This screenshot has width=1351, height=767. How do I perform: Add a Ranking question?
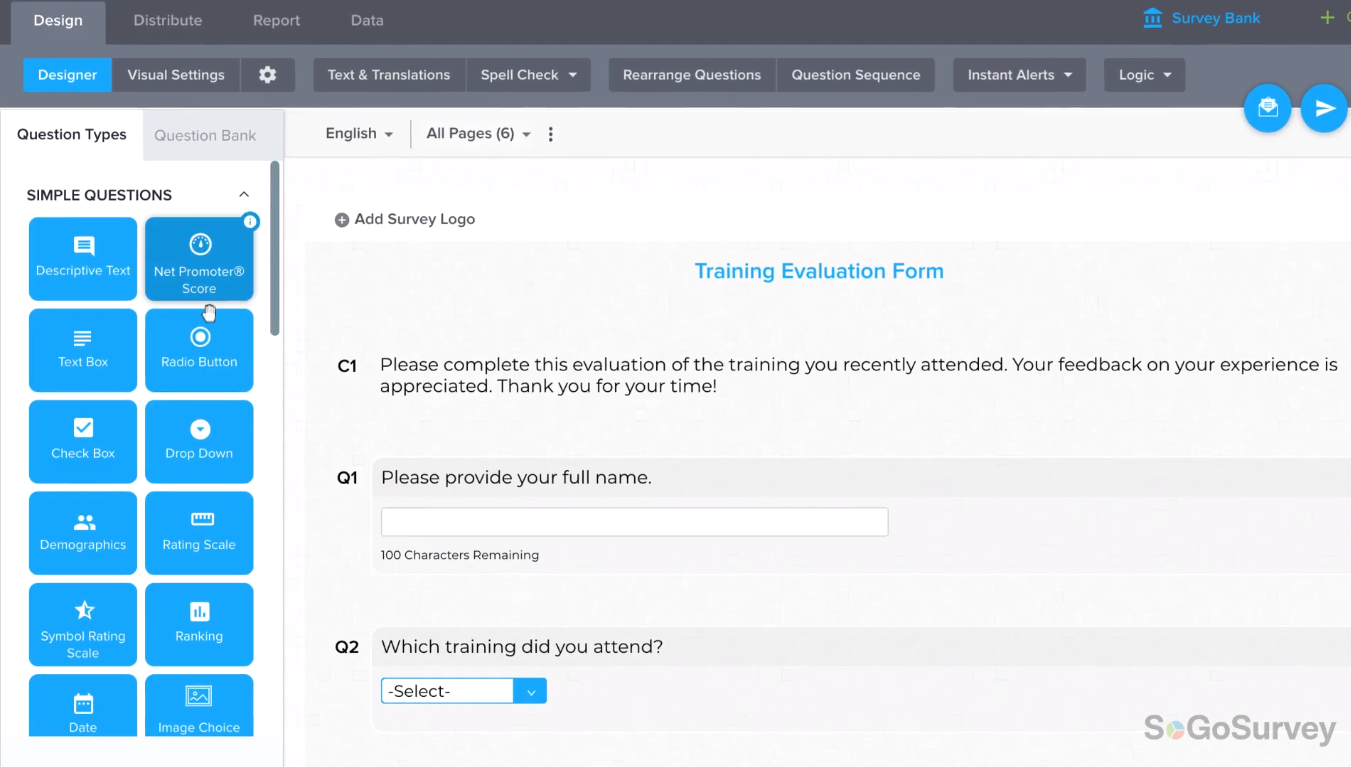[x=199, y=624]
